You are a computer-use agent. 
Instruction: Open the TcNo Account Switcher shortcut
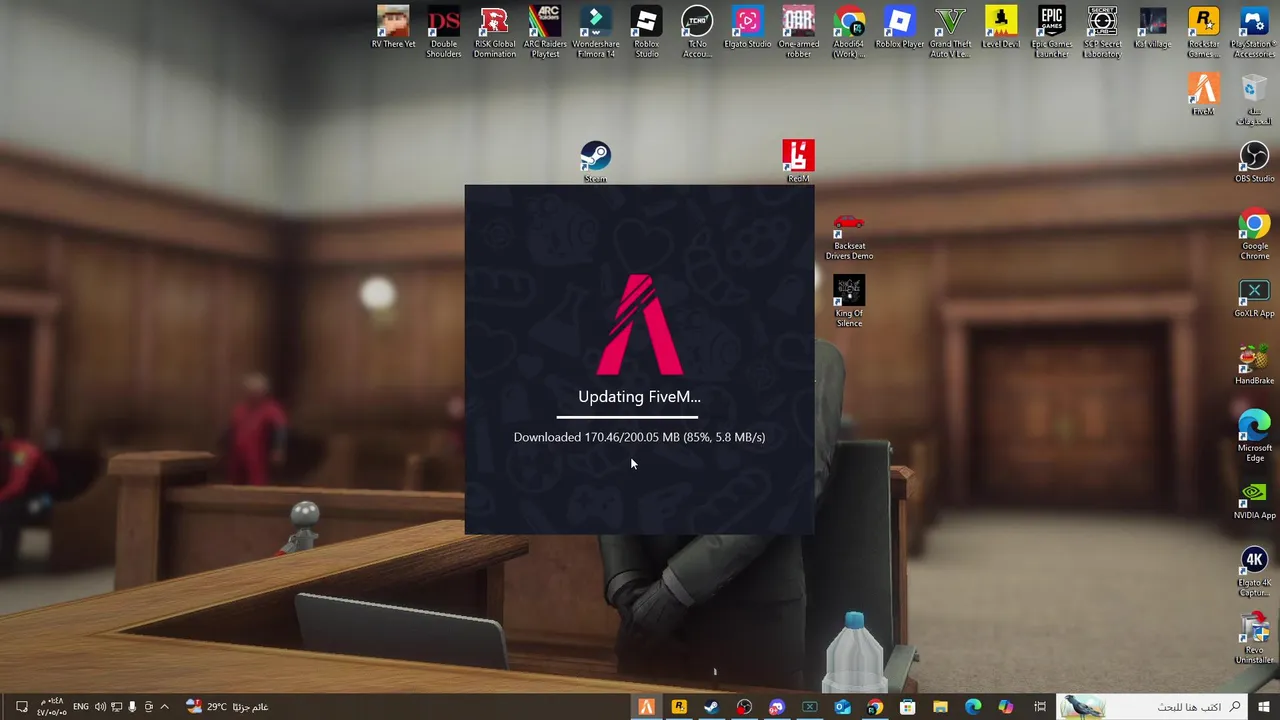tap(697, 32)
